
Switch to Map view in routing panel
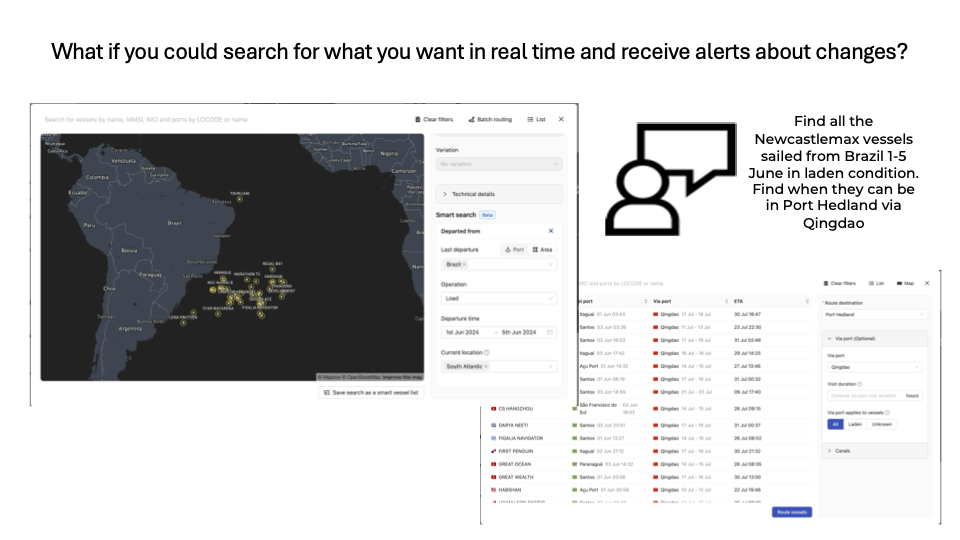904,283
